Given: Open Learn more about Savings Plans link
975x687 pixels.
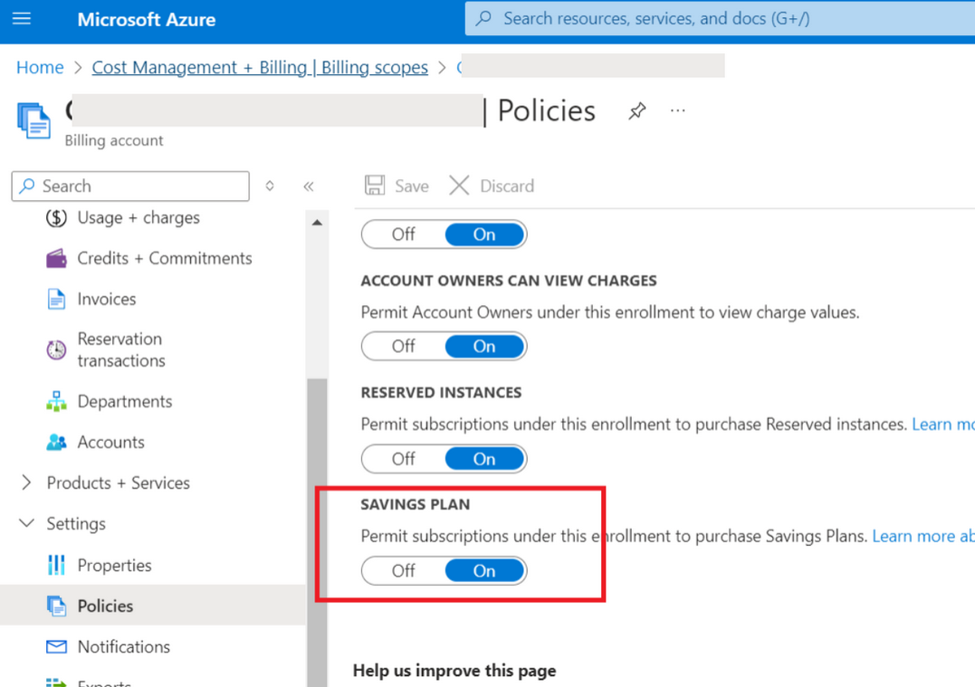Looking at the screenshot, I should [923, 536].
